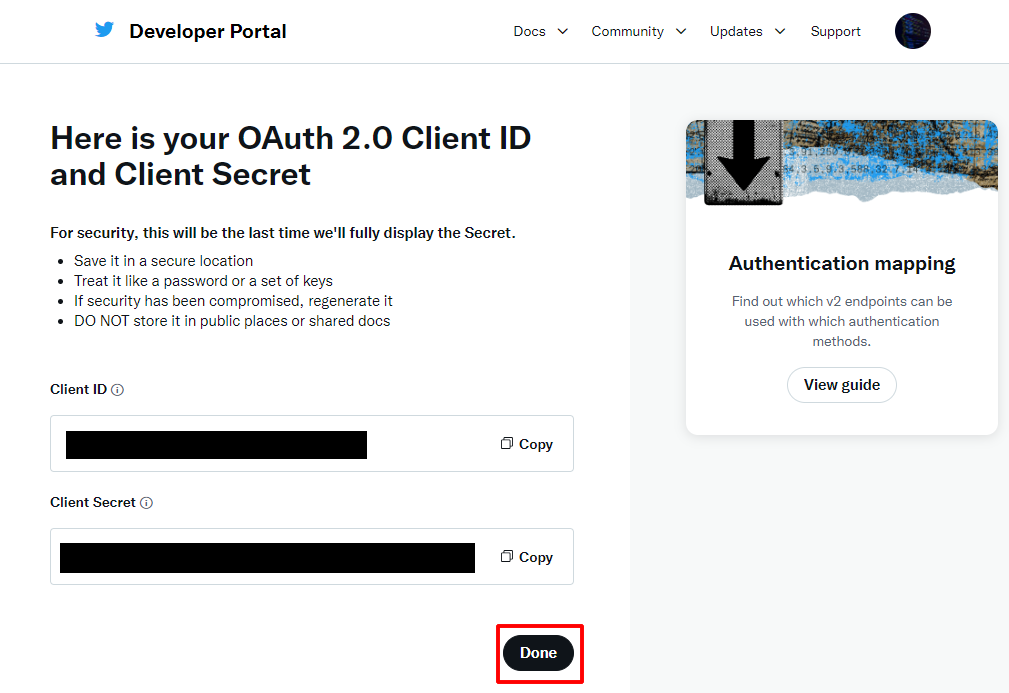The image size is (1009, 693).
Task: Open the user profile avatar
Action: (x=912, y=31)
